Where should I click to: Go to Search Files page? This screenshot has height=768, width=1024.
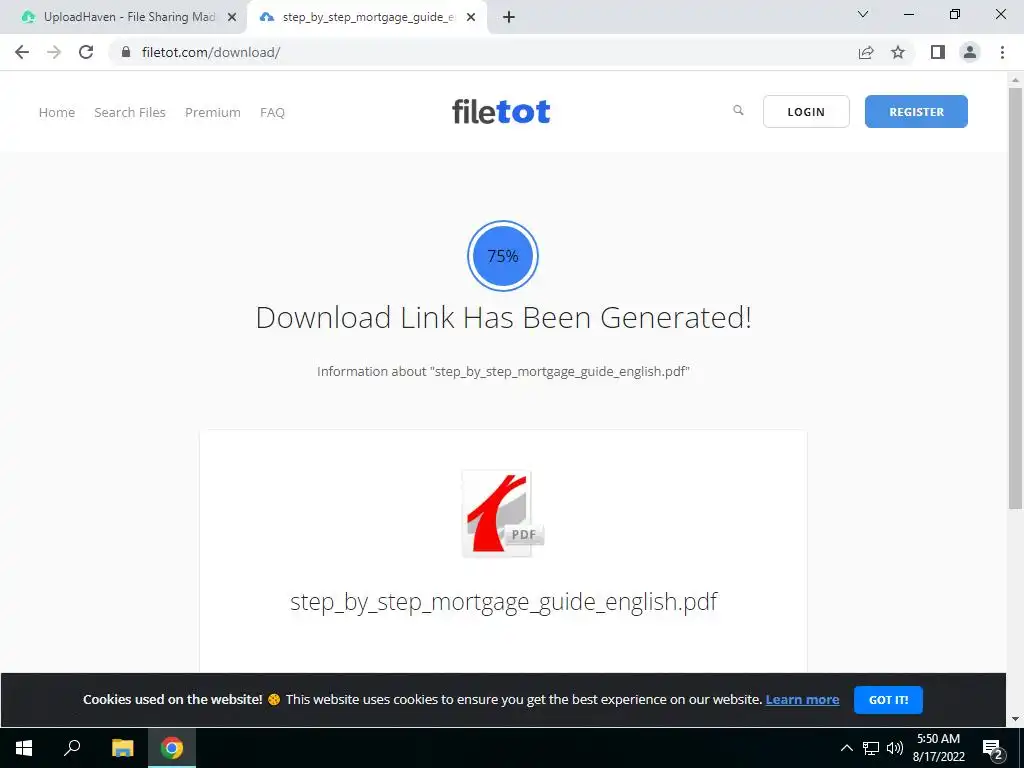[130, 112]
